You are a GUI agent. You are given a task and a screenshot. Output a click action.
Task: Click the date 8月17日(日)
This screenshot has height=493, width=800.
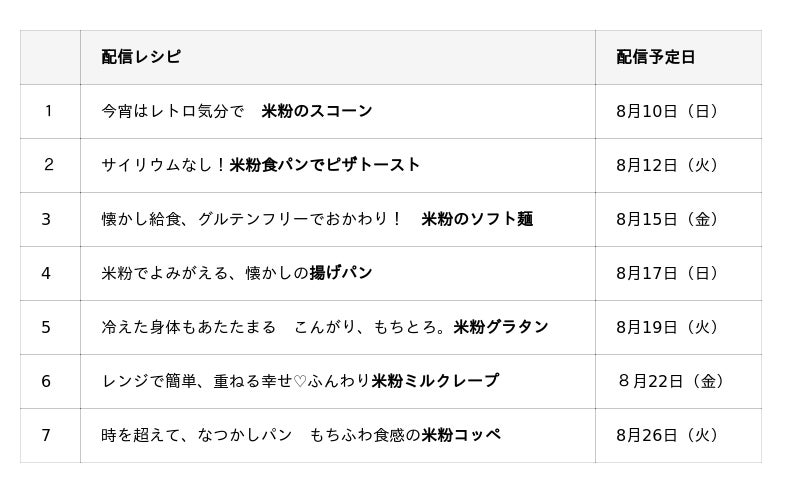coord(667,273)
